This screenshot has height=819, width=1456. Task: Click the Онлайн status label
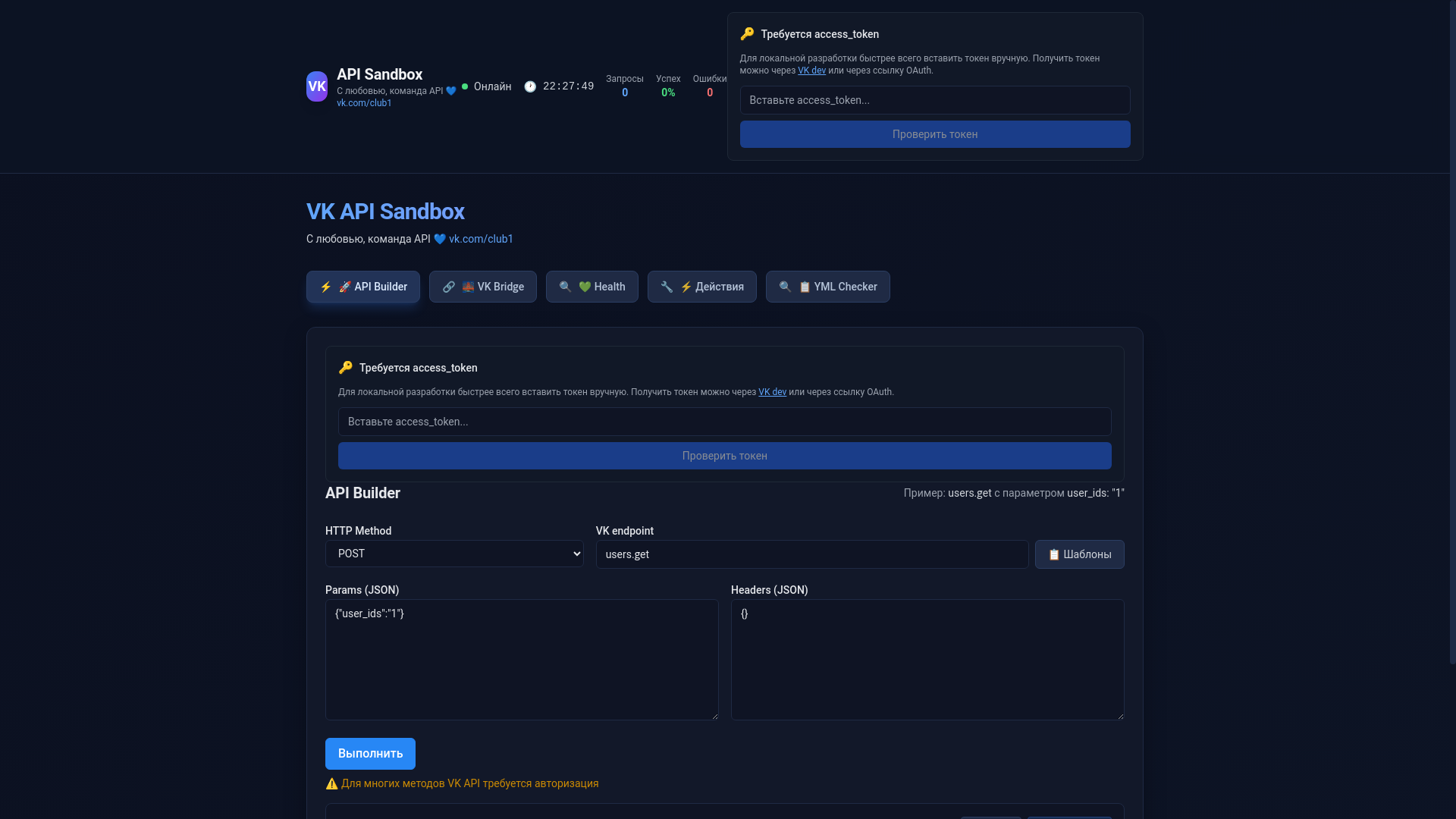click(x=492, y=86)
